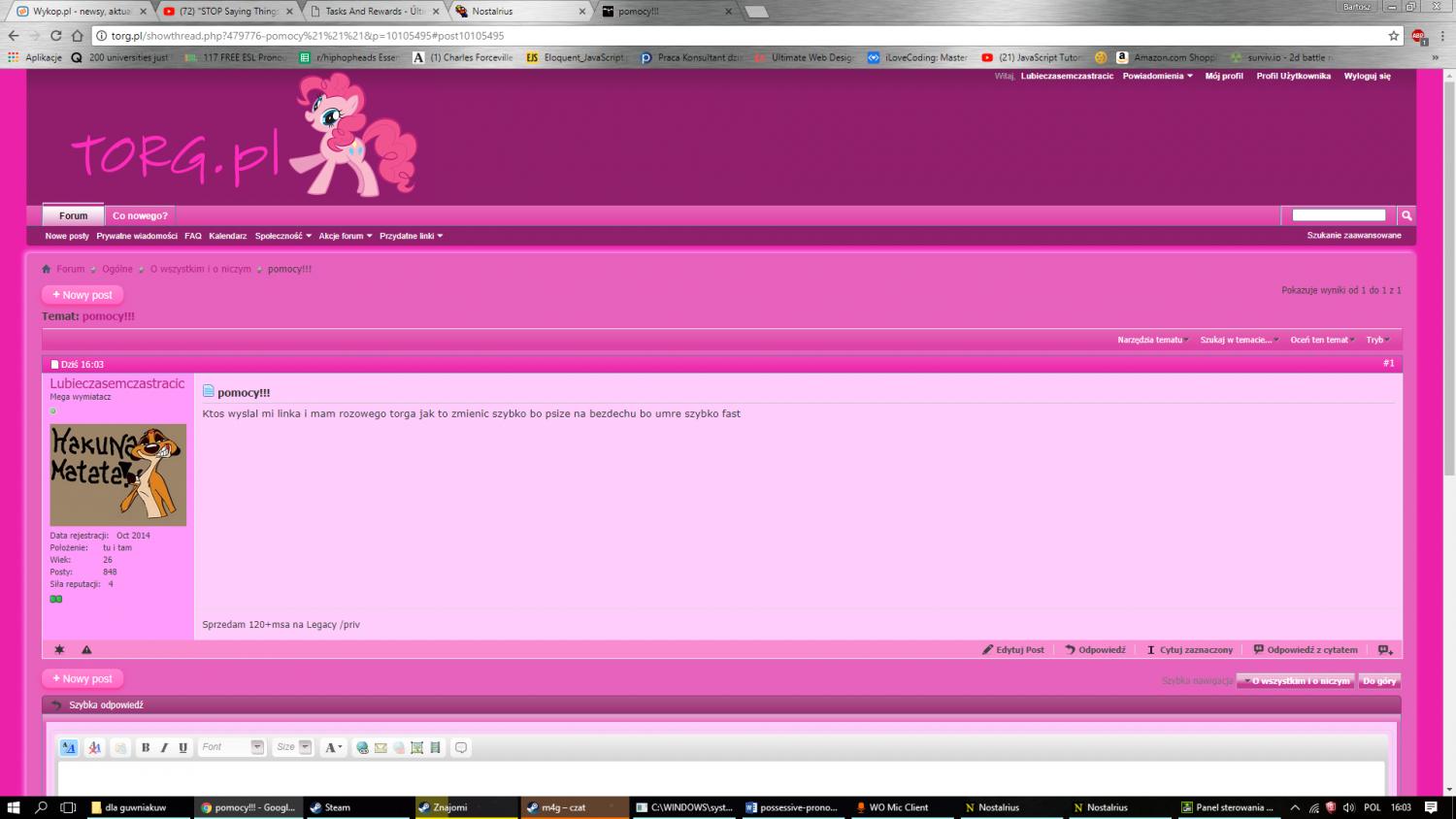Click the top + Nowy post button
The image size is (1456, 819).
83,295
